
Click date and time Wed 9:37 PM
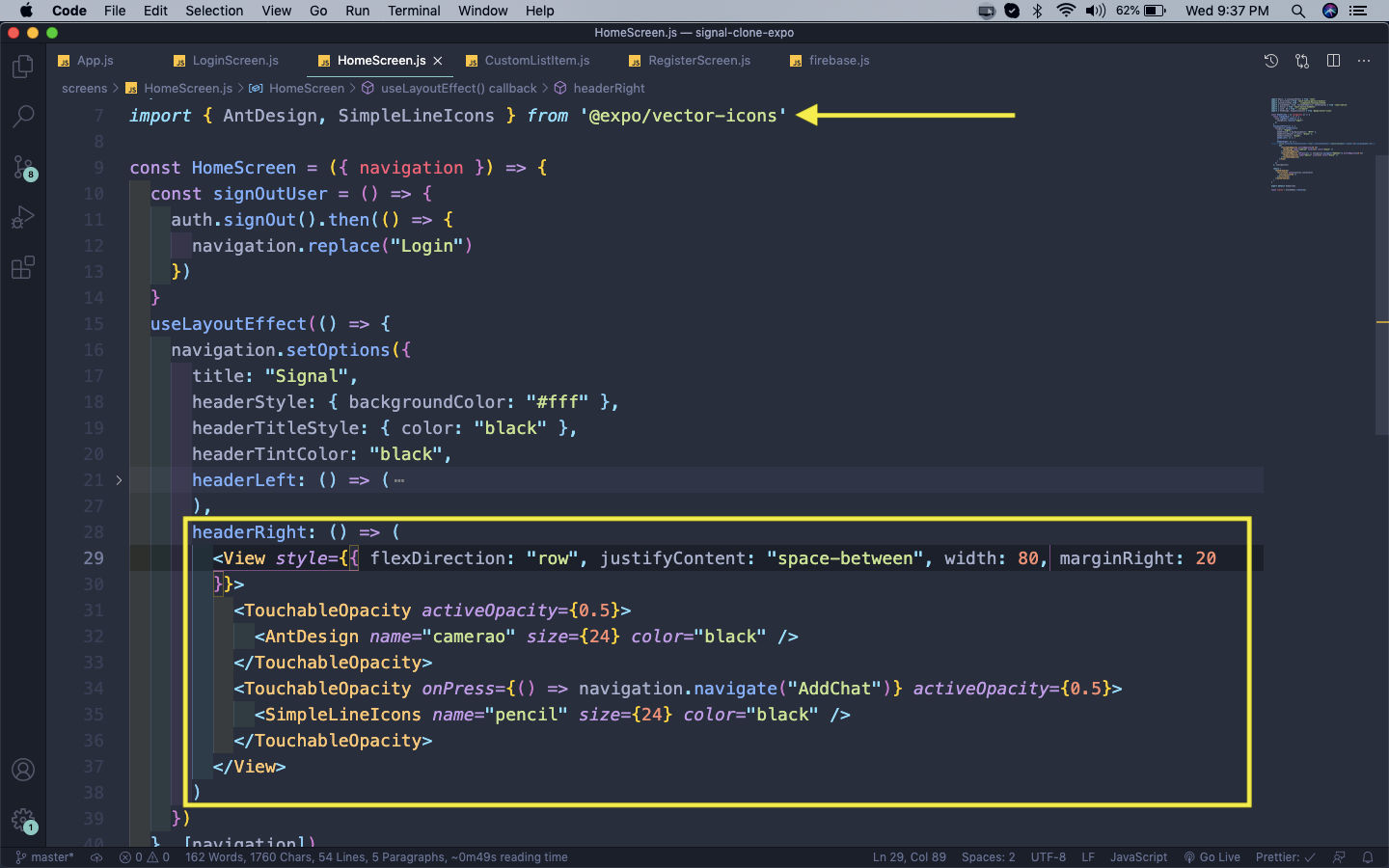pyautogui.click(x=1227, y=11)
